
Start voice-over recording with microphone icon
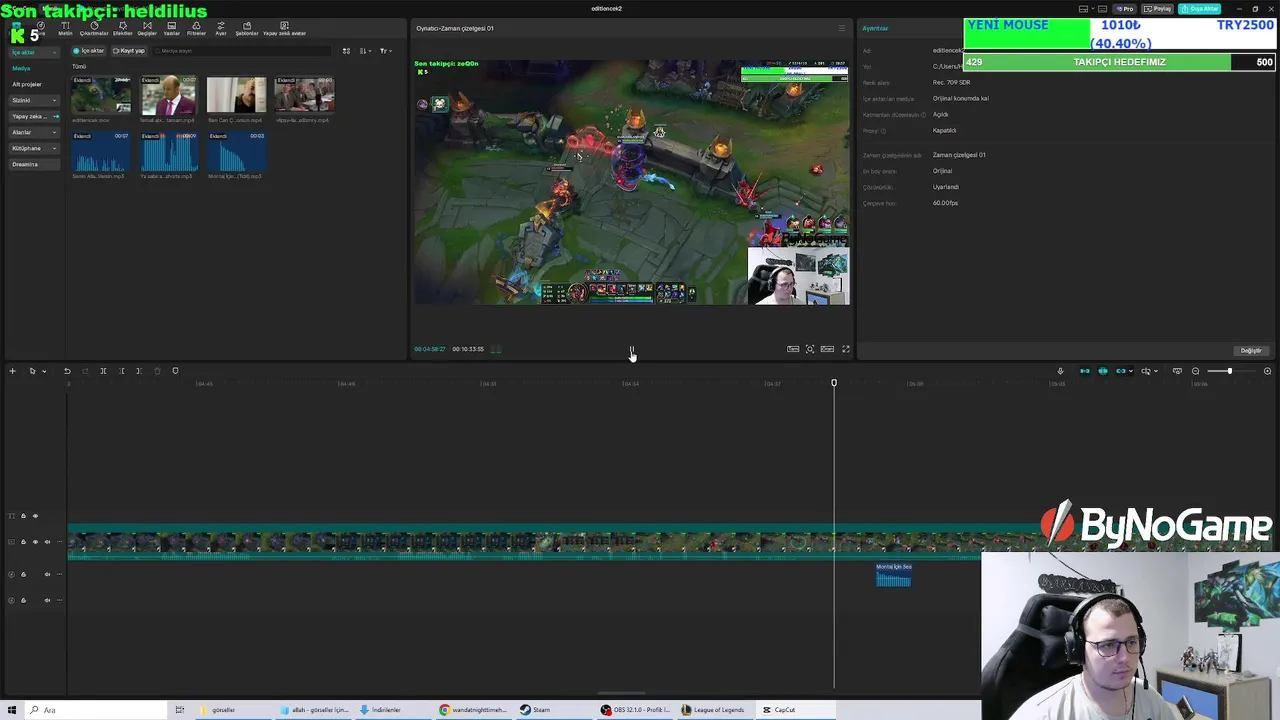pos(1060,371)
